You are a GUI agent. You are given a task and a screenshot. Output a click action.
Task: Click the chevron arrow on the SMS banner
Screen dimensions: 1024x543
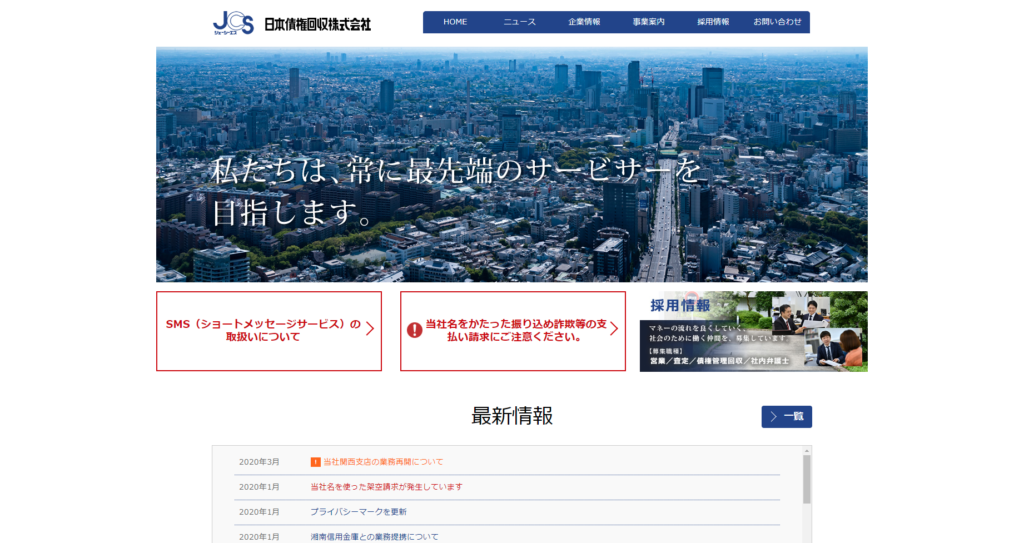pyautogui.click(x=370, y=330)
